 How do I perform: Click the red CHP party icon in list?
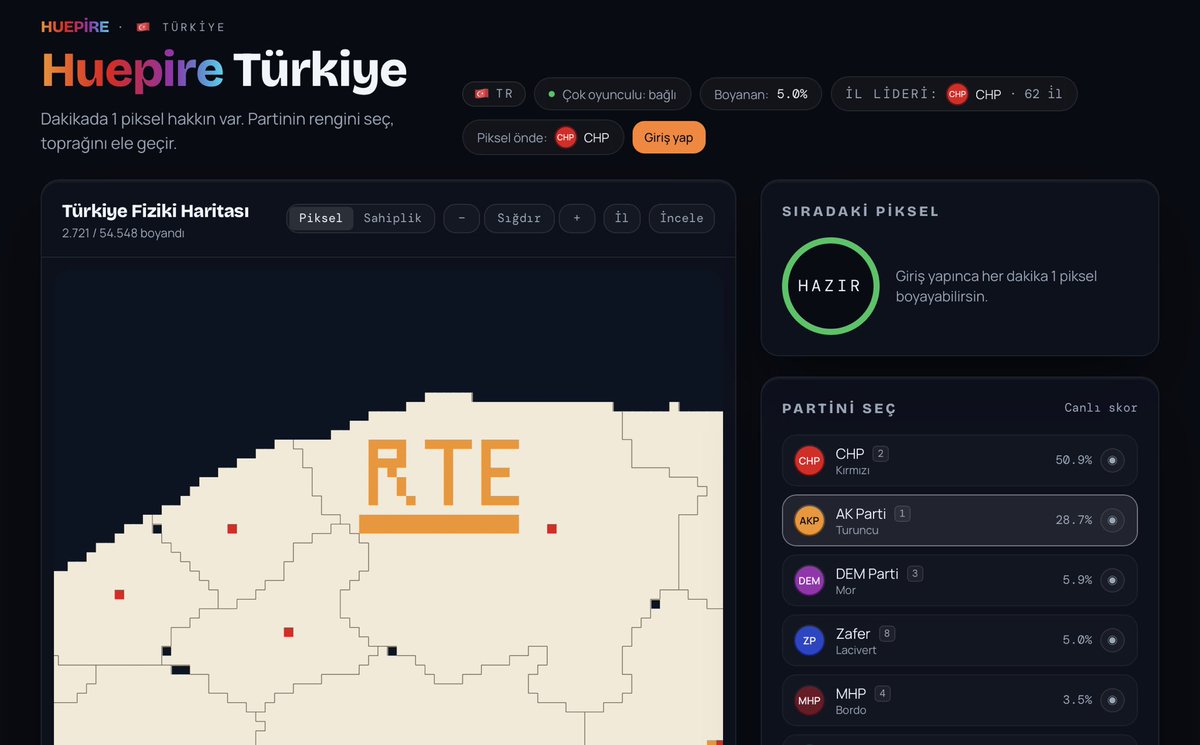[809, 461]
